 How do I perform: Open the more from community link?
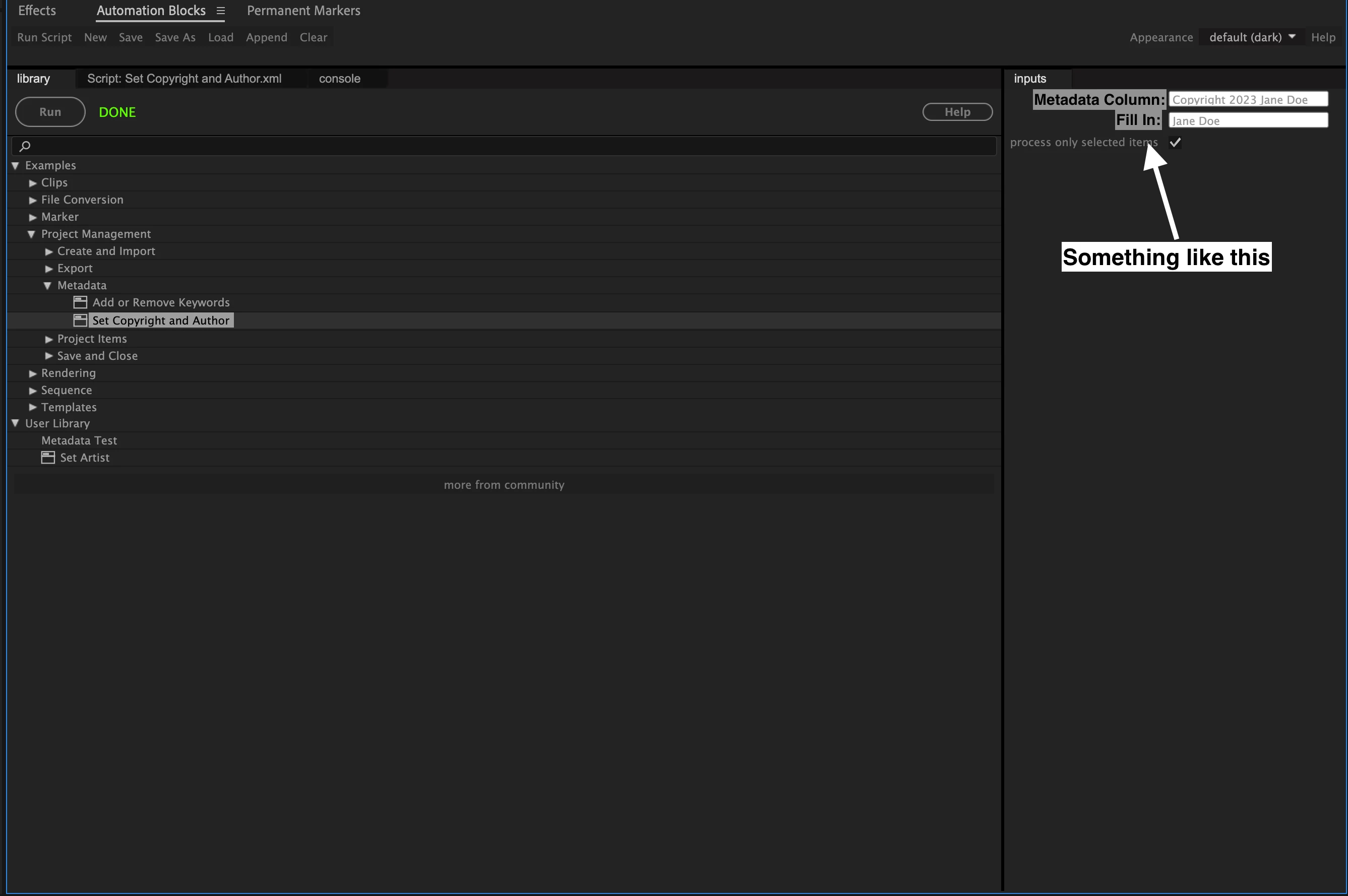tap(504, 485)
